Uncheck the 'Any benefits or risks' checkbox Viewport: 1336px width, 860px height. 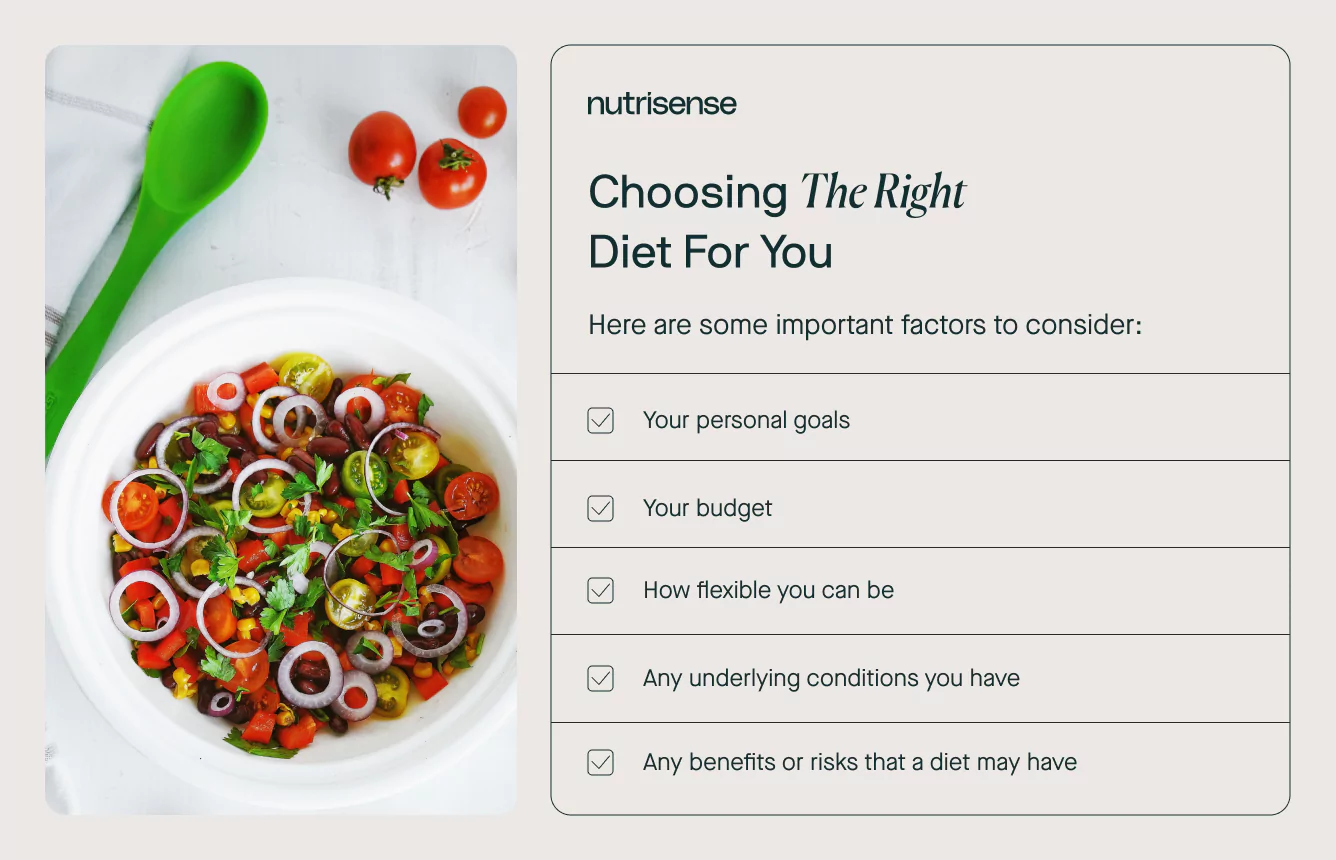tap(600, 762)
